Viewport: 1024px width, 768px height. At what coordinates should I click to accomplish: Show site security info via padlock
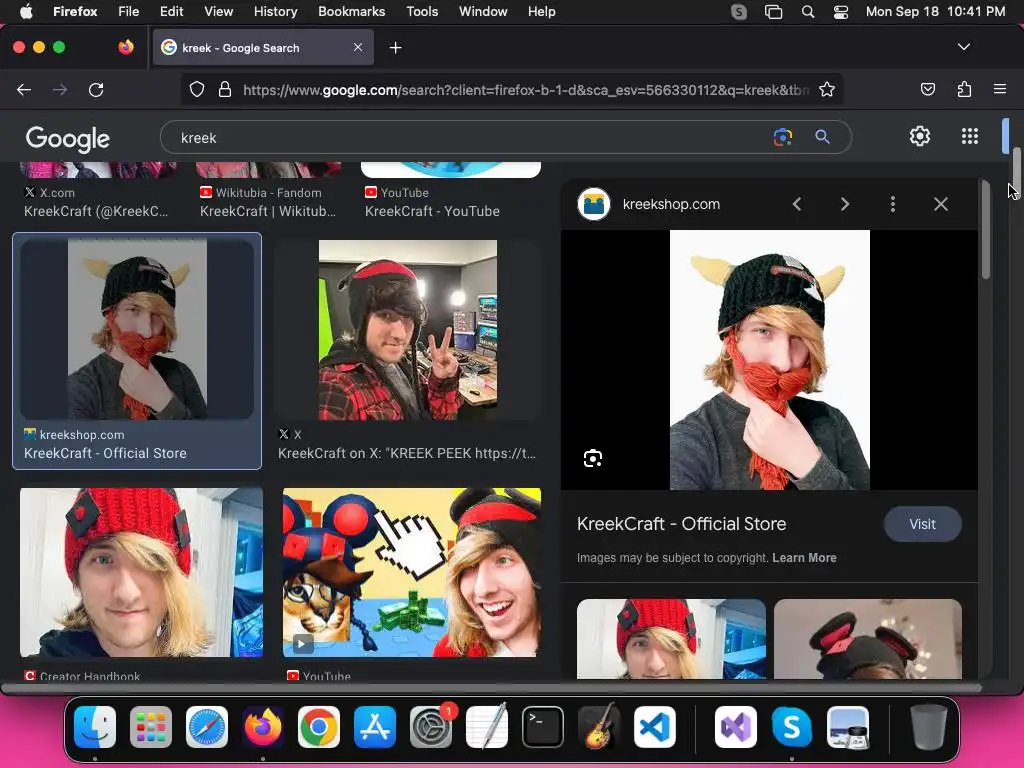click(225, 89)
